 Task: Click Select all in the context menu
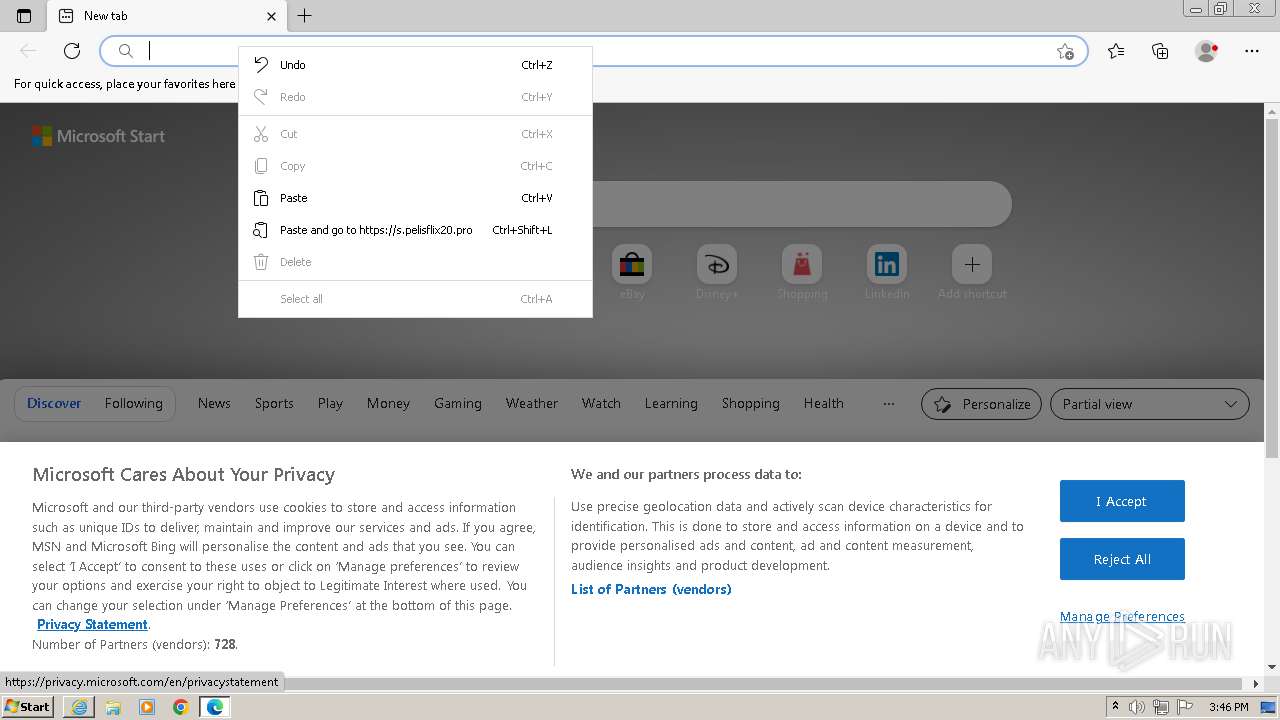point(415,299)
